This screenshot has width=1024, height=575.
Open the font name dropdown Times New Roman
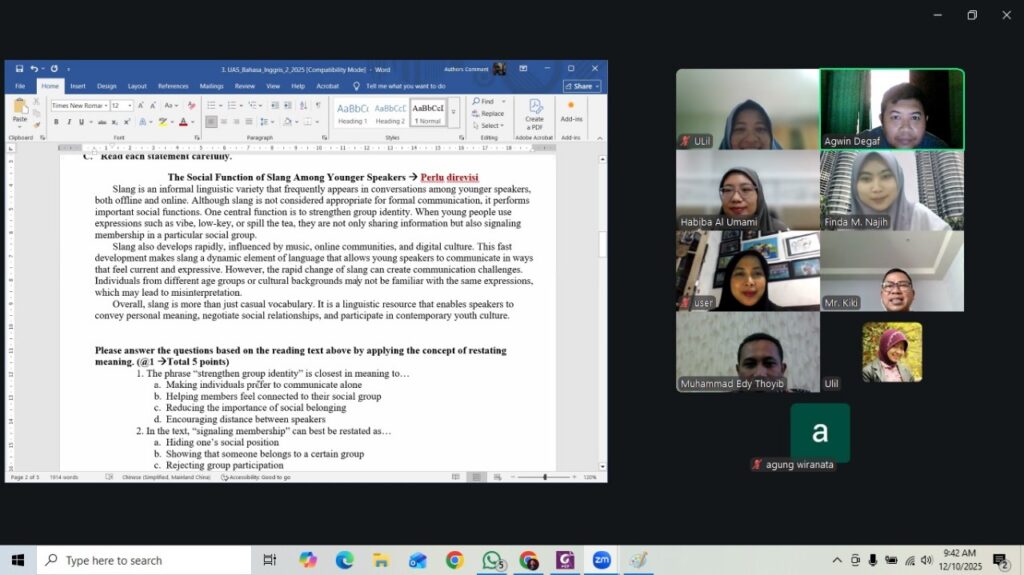(x=78, y=105)
